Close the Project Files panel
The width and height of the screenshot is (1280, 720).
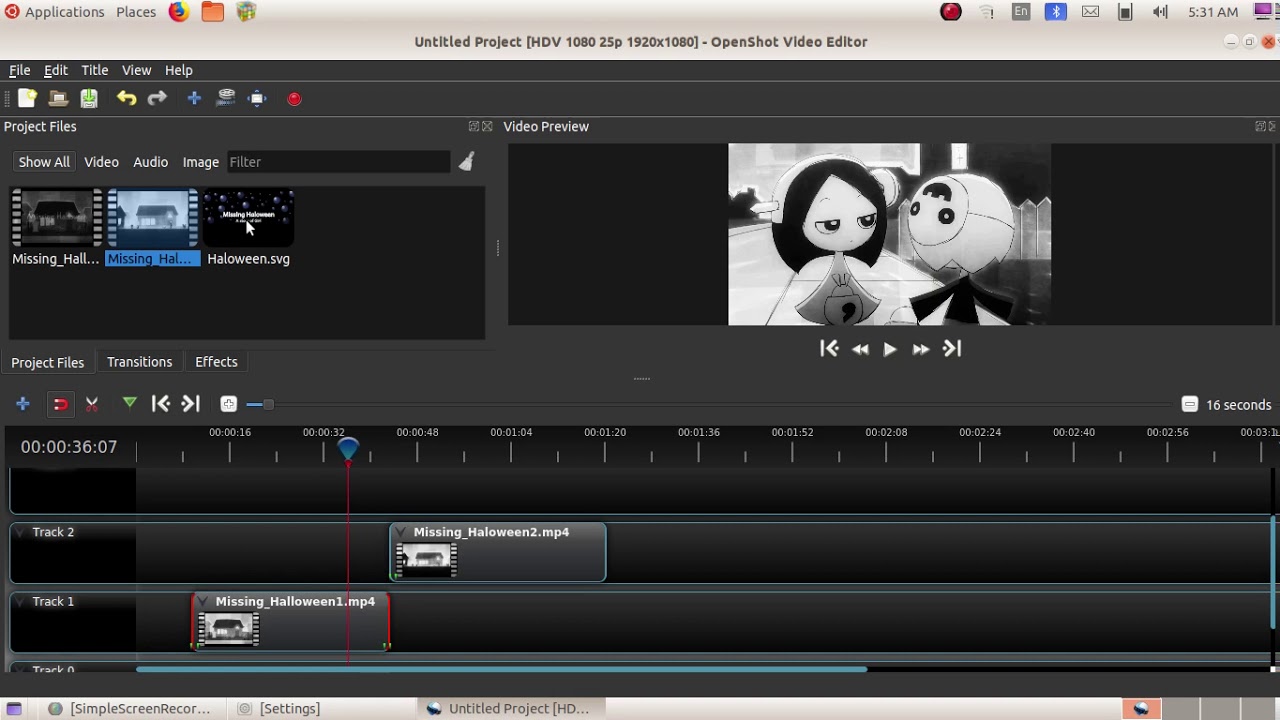pos(487,127)
